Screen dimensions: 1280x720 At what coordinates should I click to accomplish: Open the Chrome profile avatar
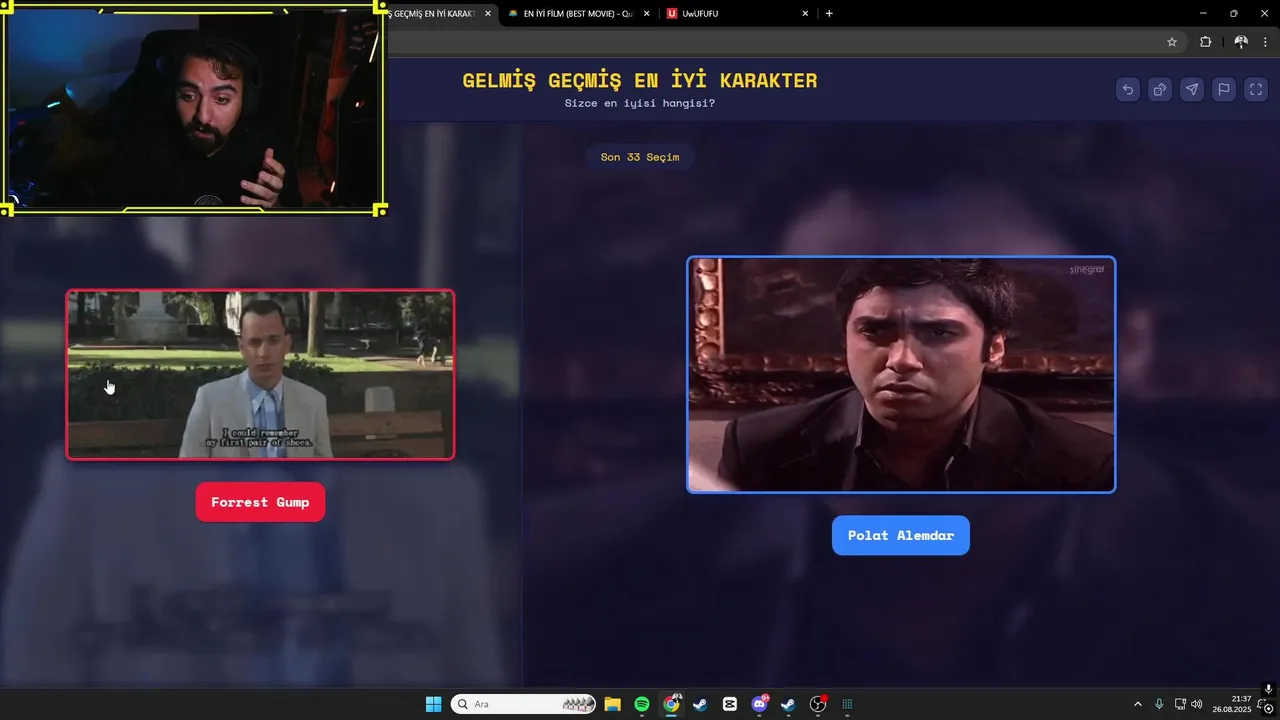coord(1241,42)
